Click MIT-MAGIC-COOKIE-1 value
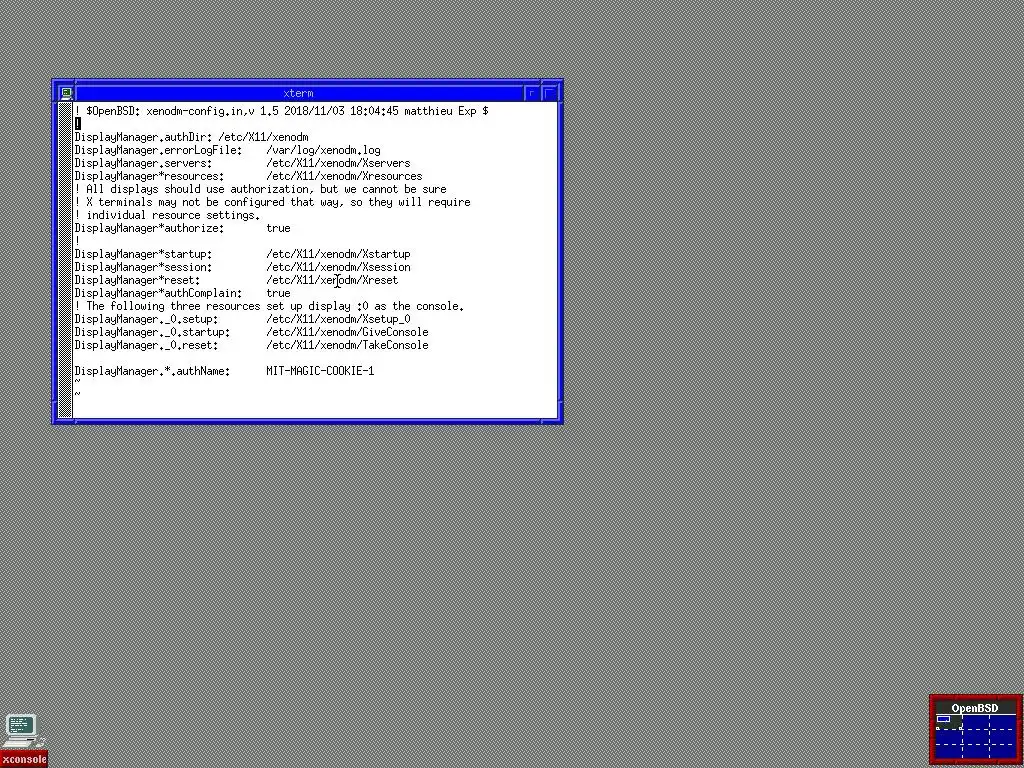The image size is (1024, 768). 320,372
